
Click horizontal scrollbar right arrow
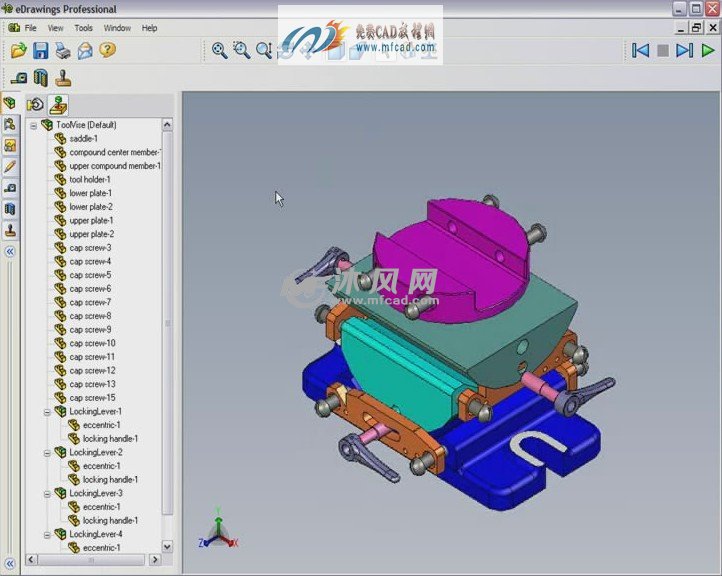coord(155,559)
